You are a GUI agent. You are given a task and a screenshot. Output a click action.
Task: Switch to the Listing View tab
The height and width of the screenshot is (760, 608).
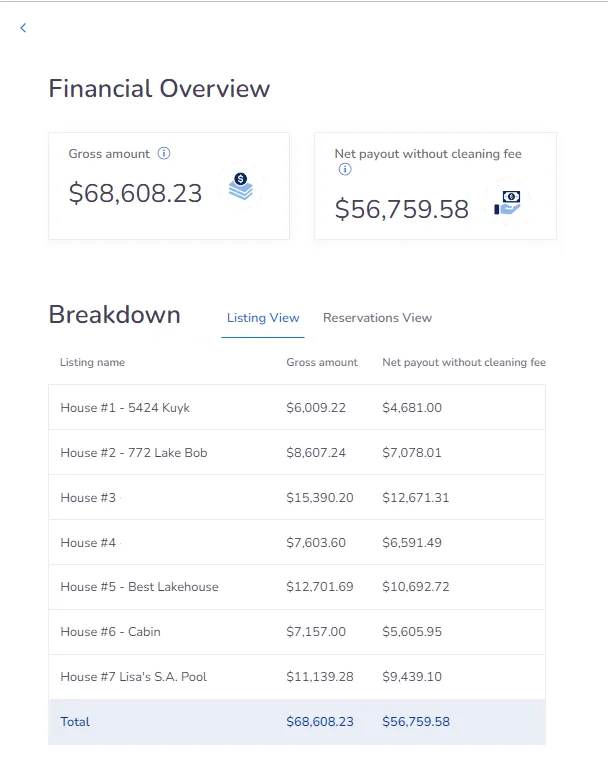click(263, 318)
